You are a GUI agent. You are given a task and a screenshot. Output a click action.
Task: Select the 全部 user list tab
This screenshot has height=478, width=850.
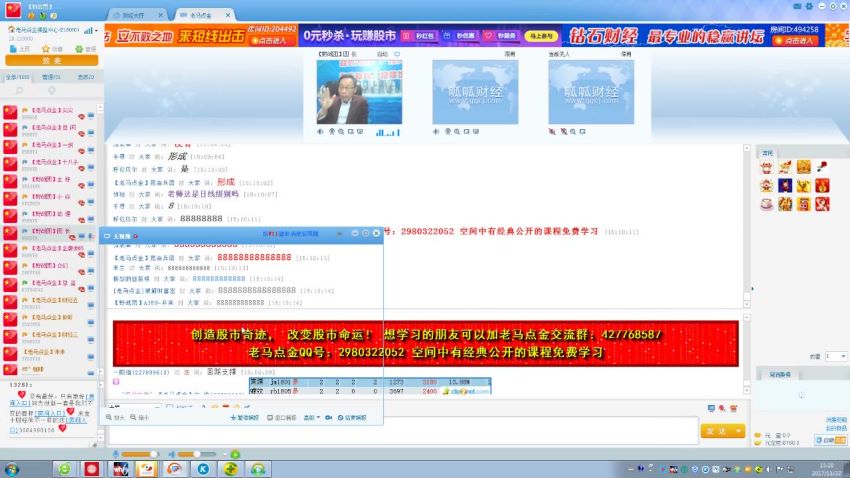coord(17,77)
